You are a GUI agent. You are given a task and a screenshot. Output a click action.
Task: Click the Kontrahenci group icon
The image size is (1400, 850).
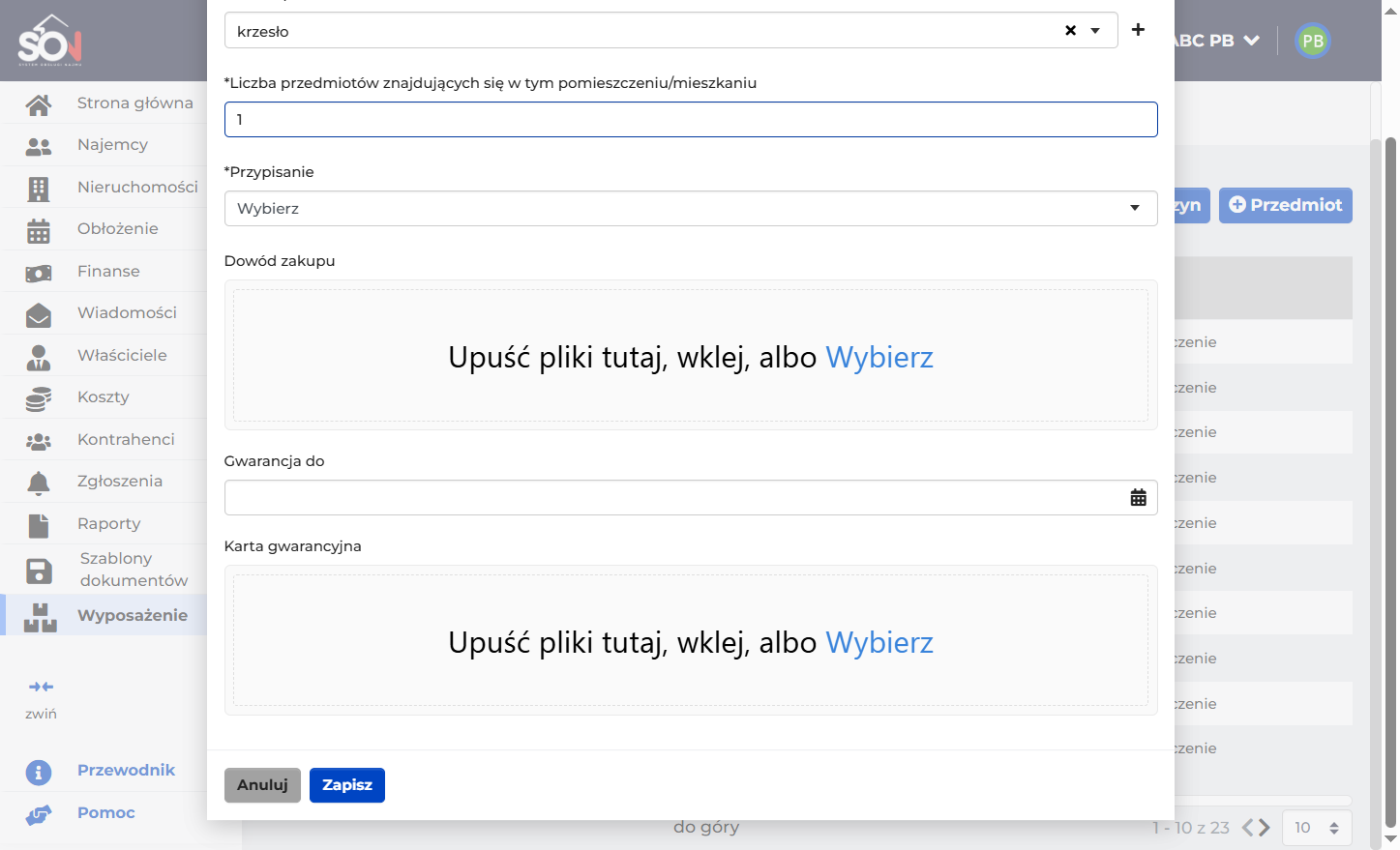(x=39, y=441)
